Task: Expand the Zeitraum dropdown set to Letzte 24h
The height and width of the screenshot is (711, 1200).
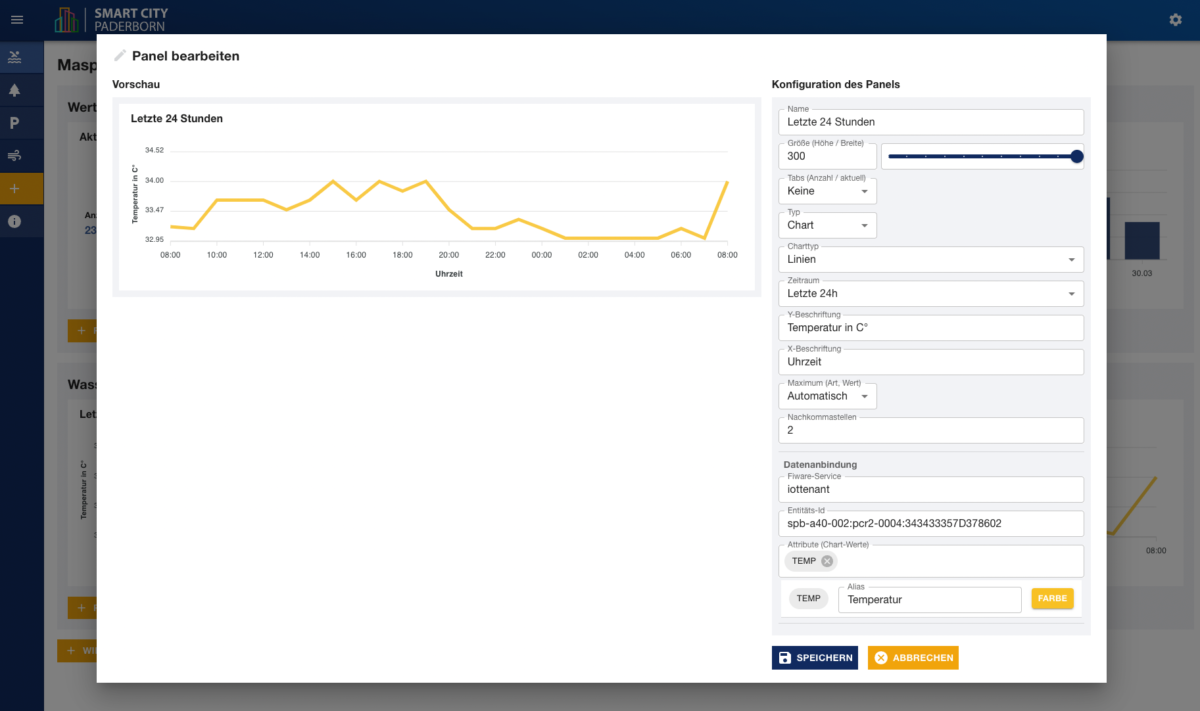Action: pyautogui.click(x=931, y=293)
